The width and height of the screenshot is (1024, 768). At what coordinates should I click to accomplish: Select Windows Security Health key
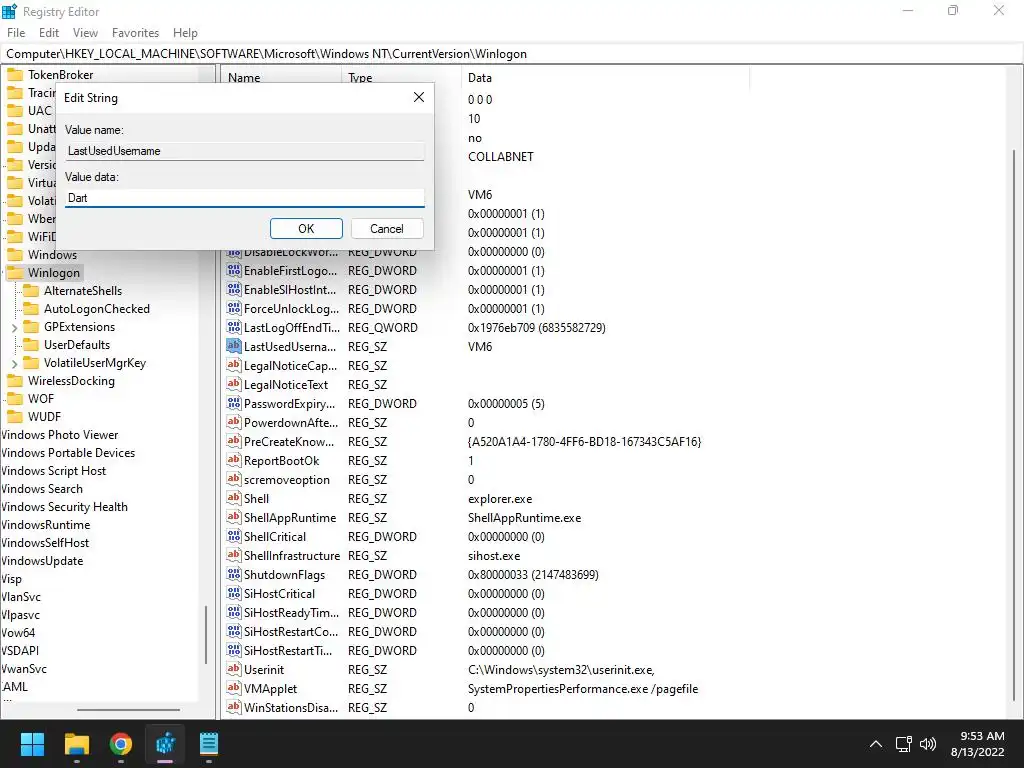click(64, 507)
